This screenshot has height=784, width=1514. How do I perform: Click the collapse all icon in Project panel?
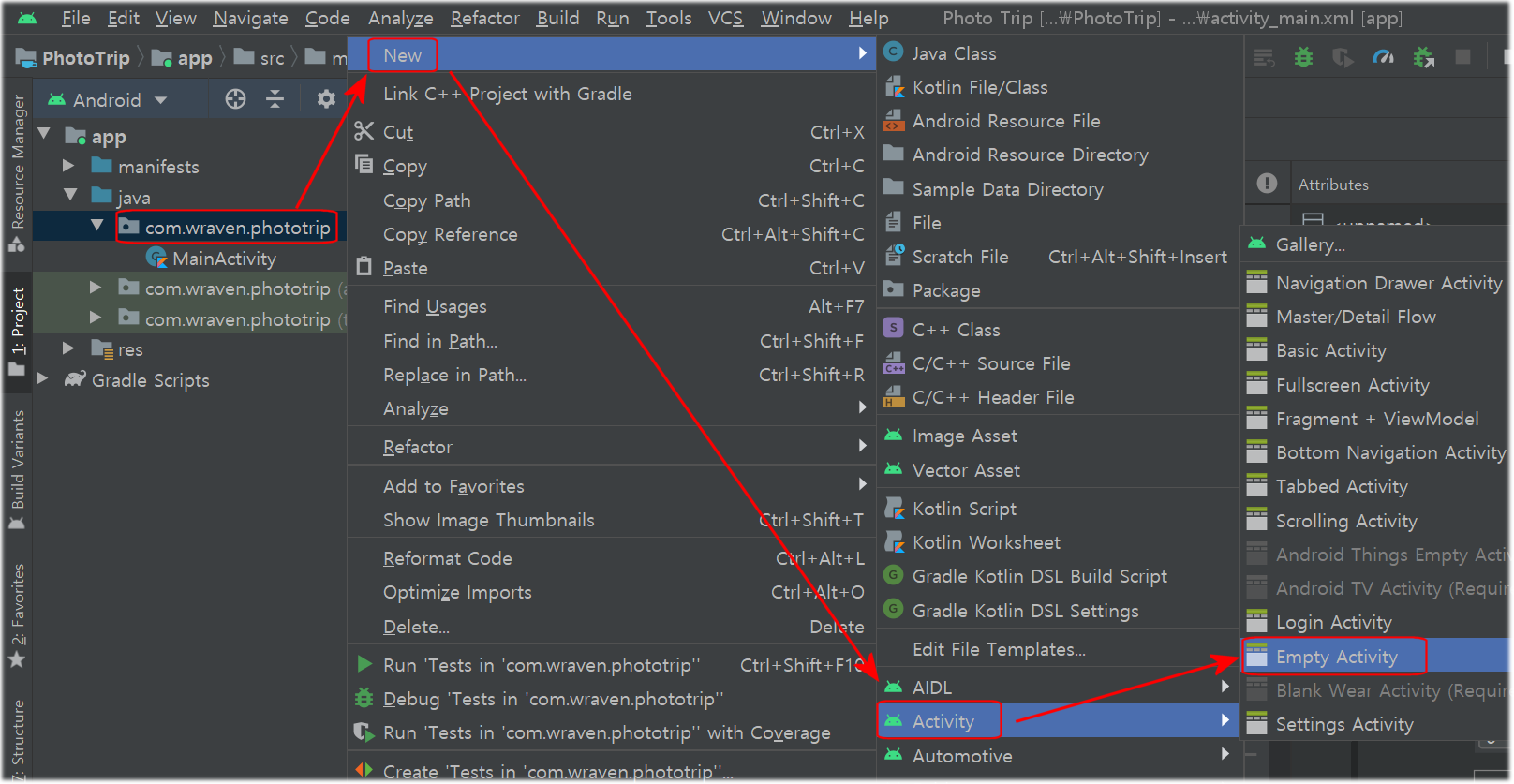tap(275, 99)
